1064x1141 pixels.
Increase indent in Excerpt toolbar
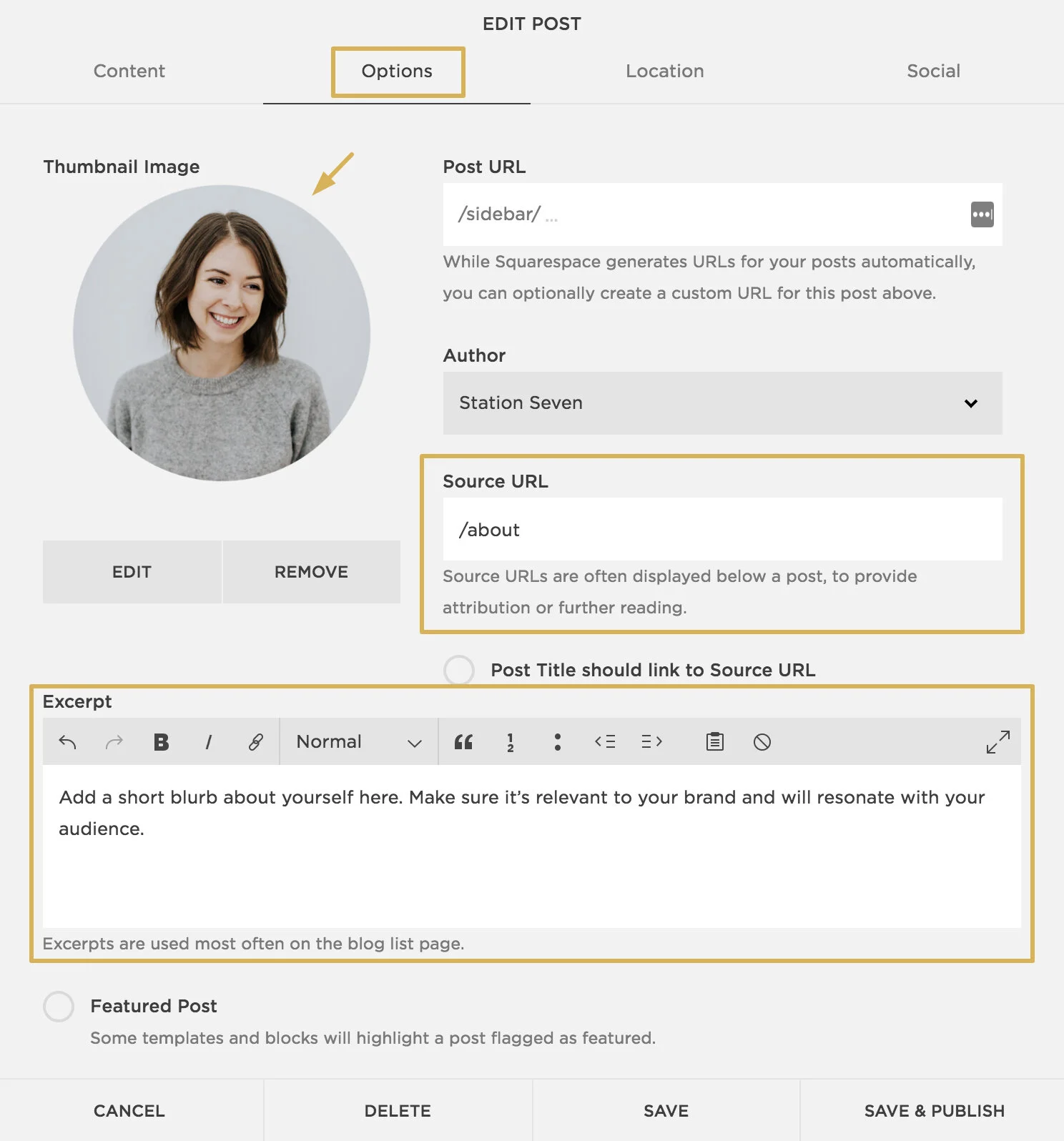[x=652, y=742]
